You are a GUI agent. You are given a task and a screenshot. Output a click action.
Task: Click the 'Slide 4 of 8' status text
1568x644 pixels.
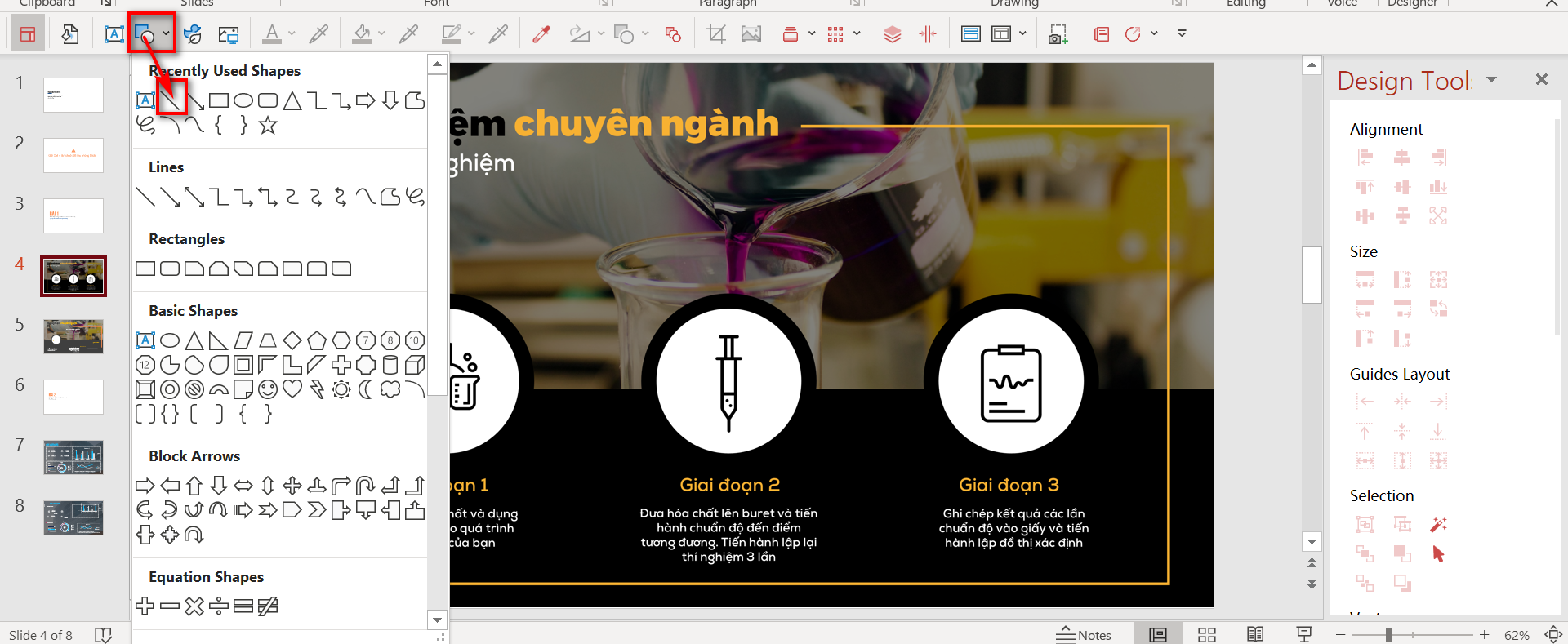pyautogui.click(x=41, y=635)
